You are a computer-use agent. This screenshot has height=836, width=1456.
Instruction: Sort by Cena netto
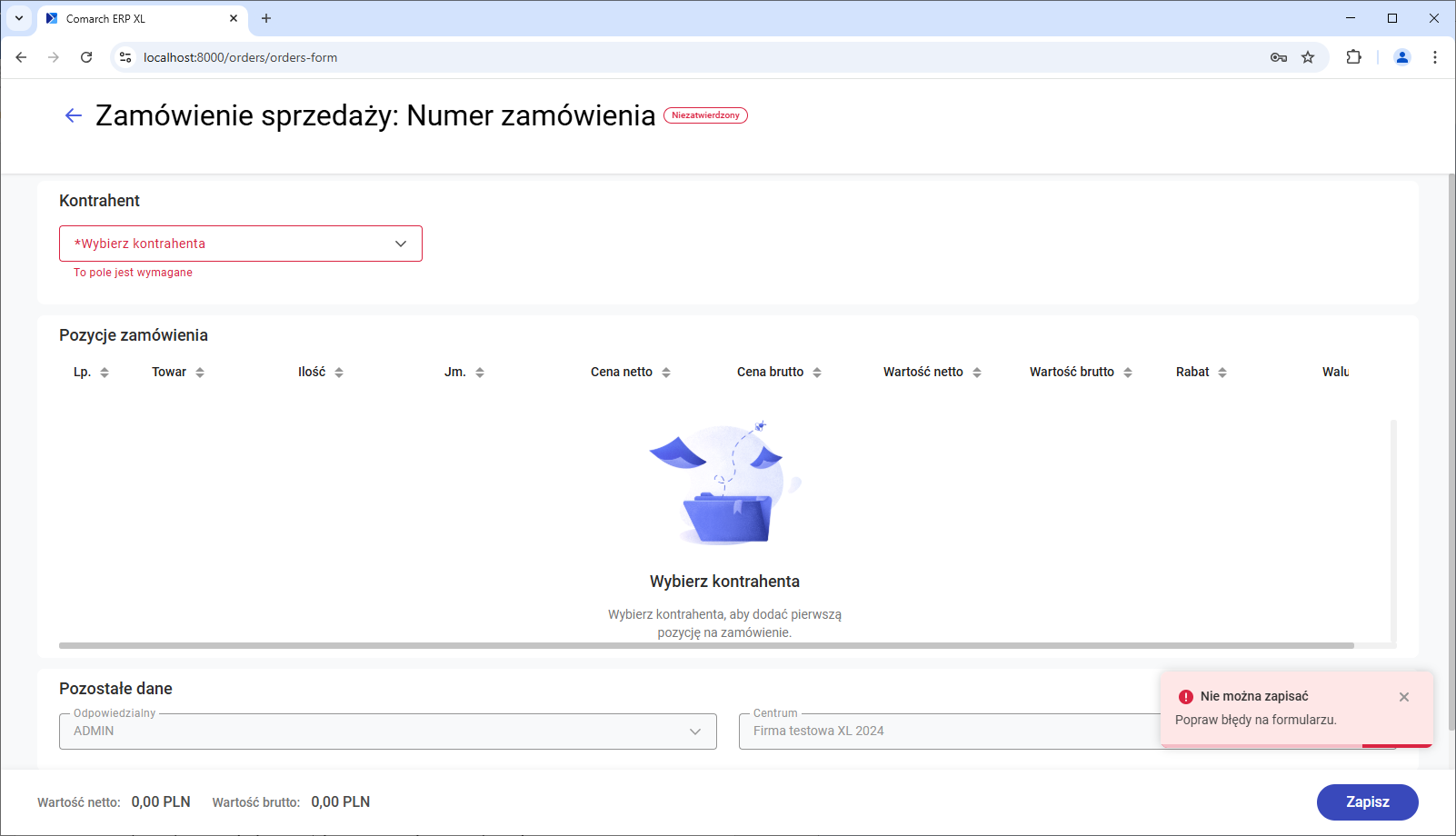coord(667,372)
